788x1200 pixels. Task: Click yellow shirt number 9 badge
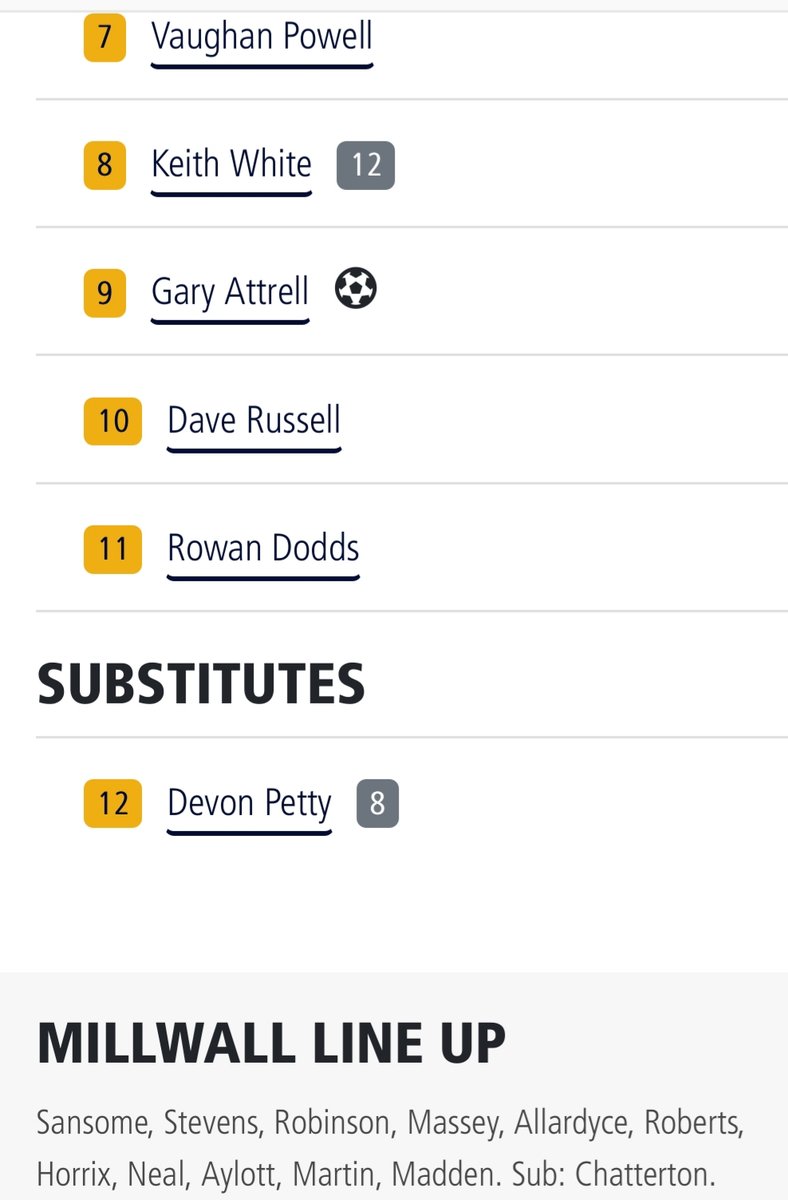click(105, 293)
